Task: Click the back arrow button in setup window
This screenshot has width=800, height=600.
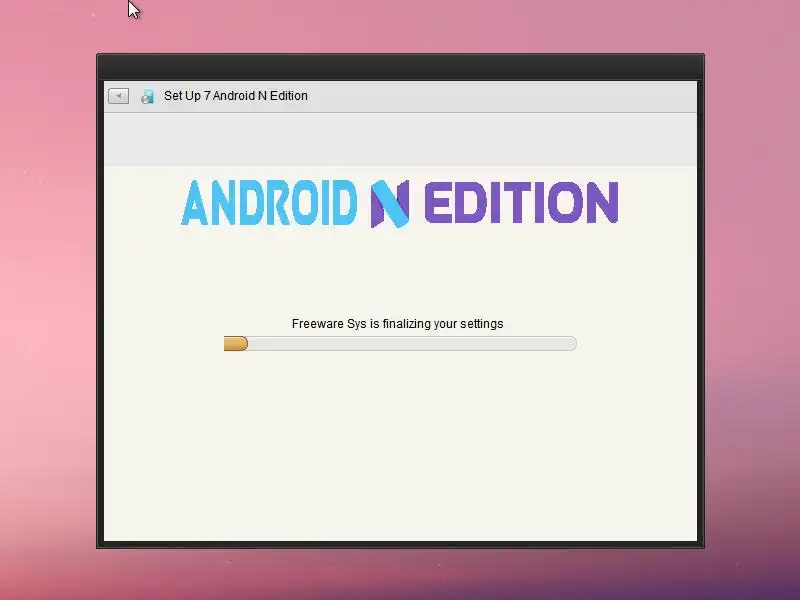Action: 118,96
